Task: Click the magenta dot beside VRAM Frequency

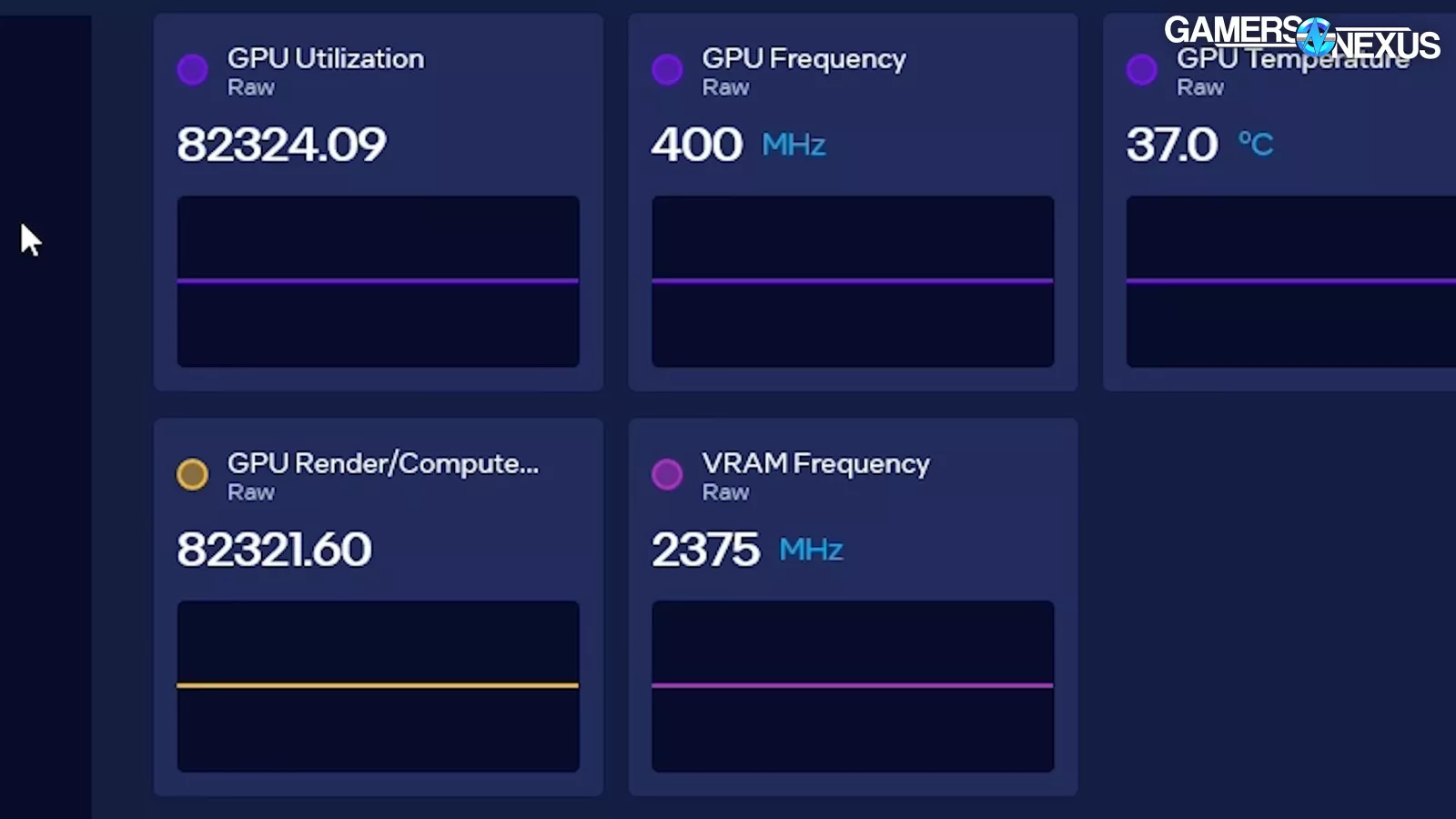Action: 667,474
